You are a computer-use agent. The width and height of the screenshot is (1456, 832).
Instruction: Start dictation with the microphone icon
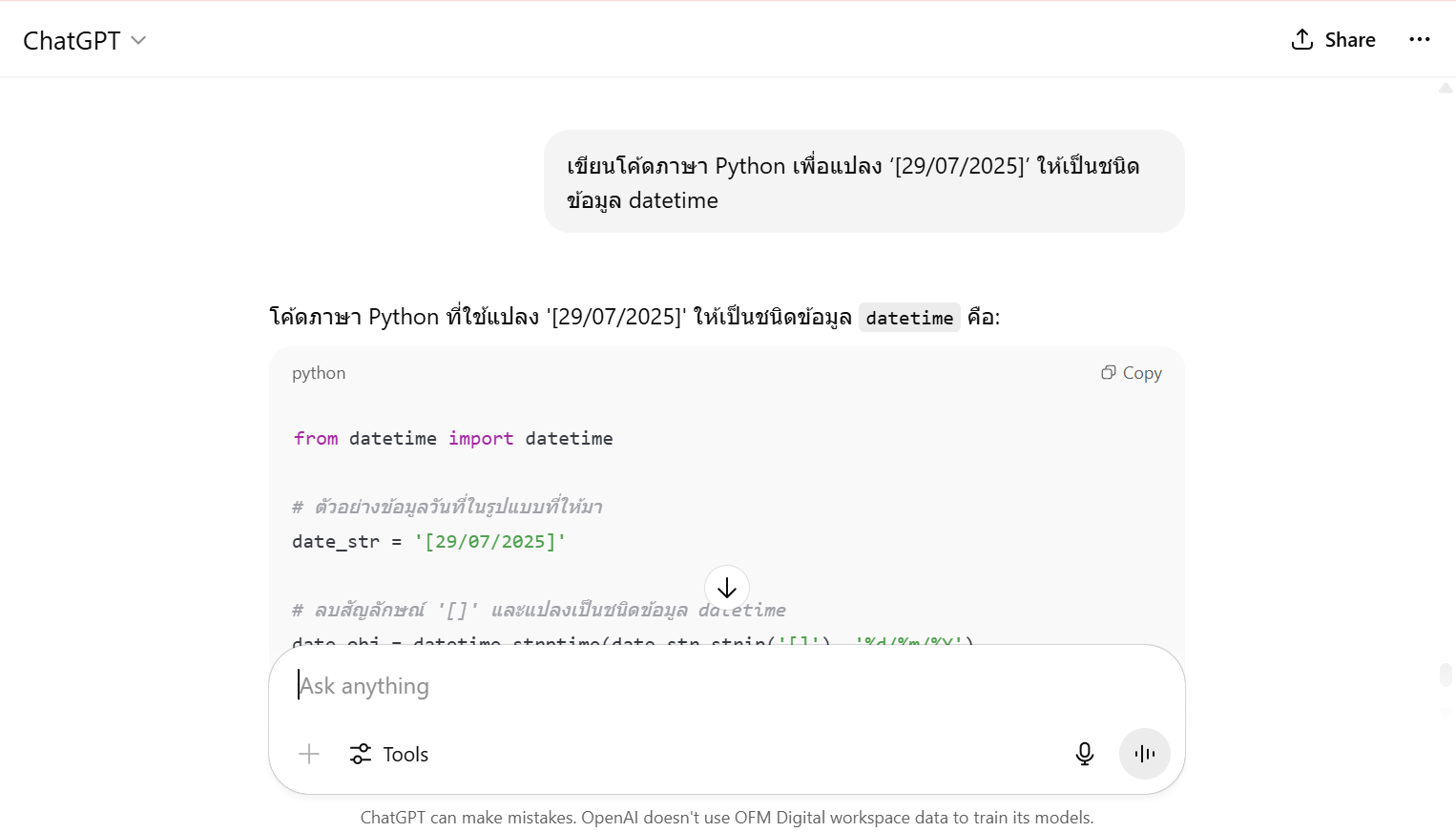1085,754
